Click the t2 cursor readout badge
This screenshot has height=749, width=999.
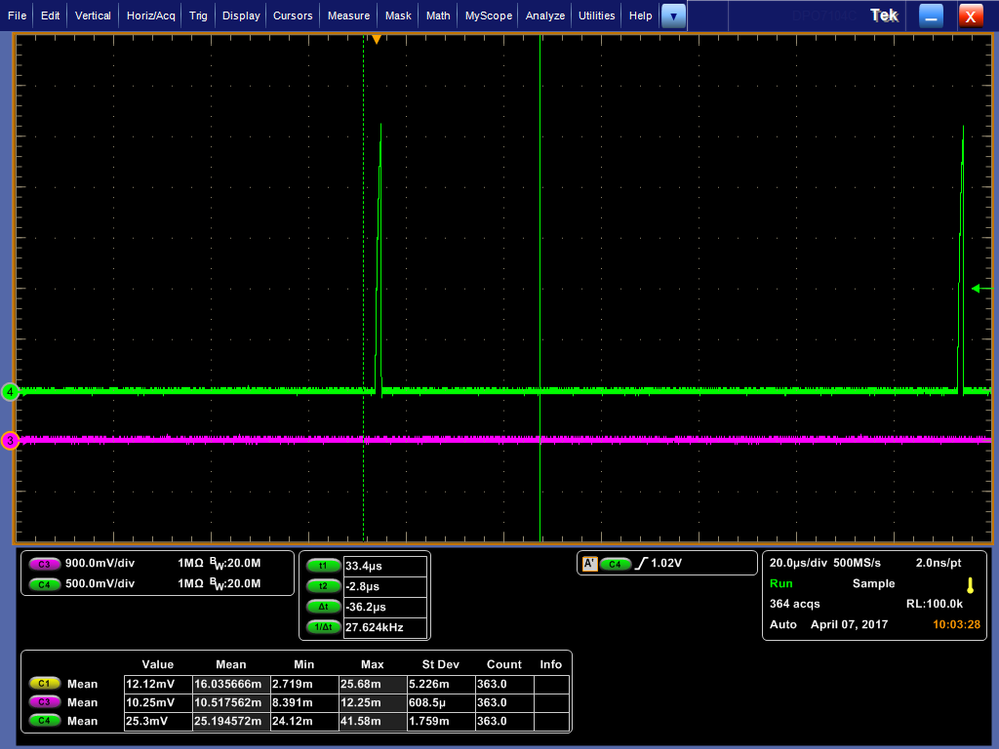click(x=323, y=586)
